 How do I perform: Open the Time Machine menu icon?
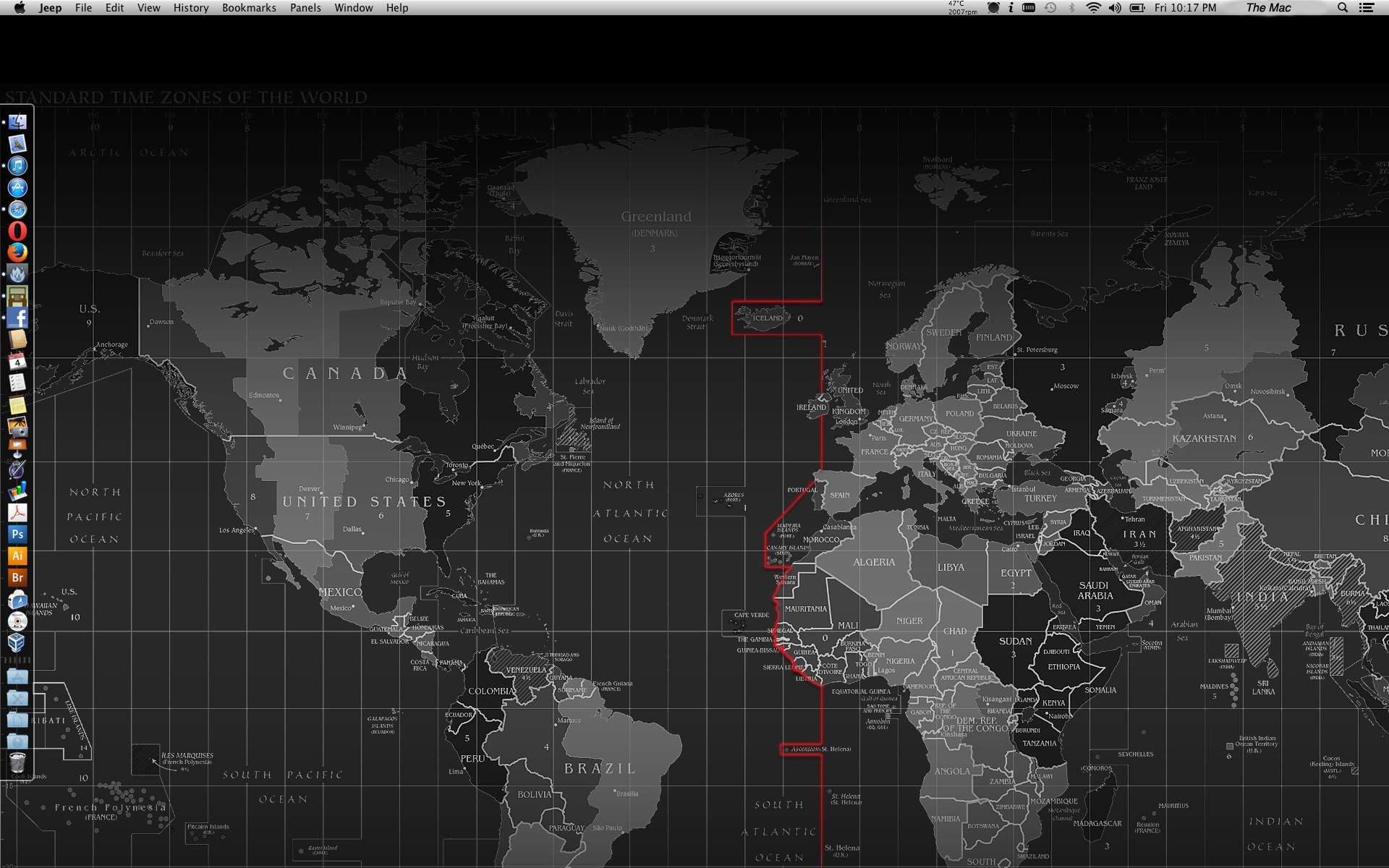[1050, 7]
